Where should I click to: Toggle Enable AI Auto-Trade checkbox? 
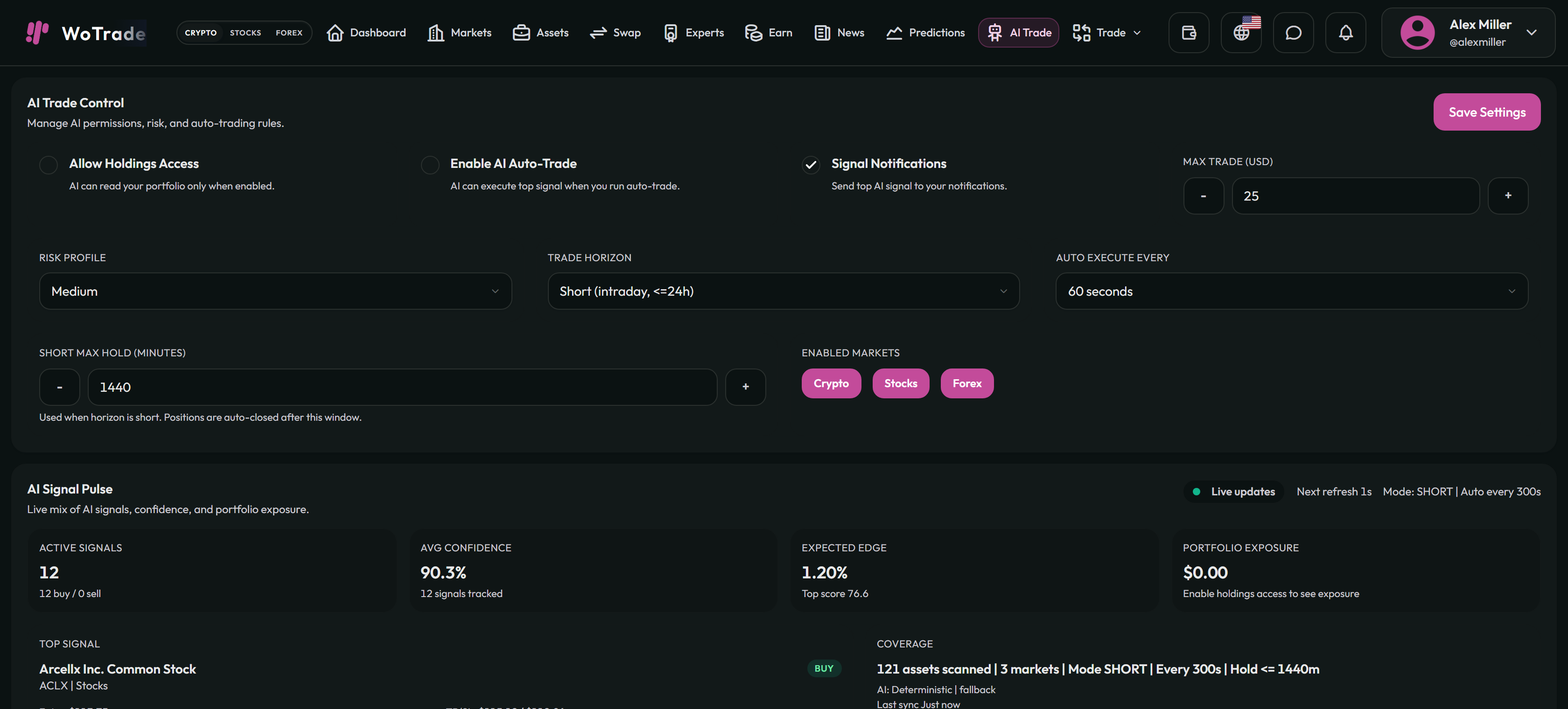click(x=430, y=165)
